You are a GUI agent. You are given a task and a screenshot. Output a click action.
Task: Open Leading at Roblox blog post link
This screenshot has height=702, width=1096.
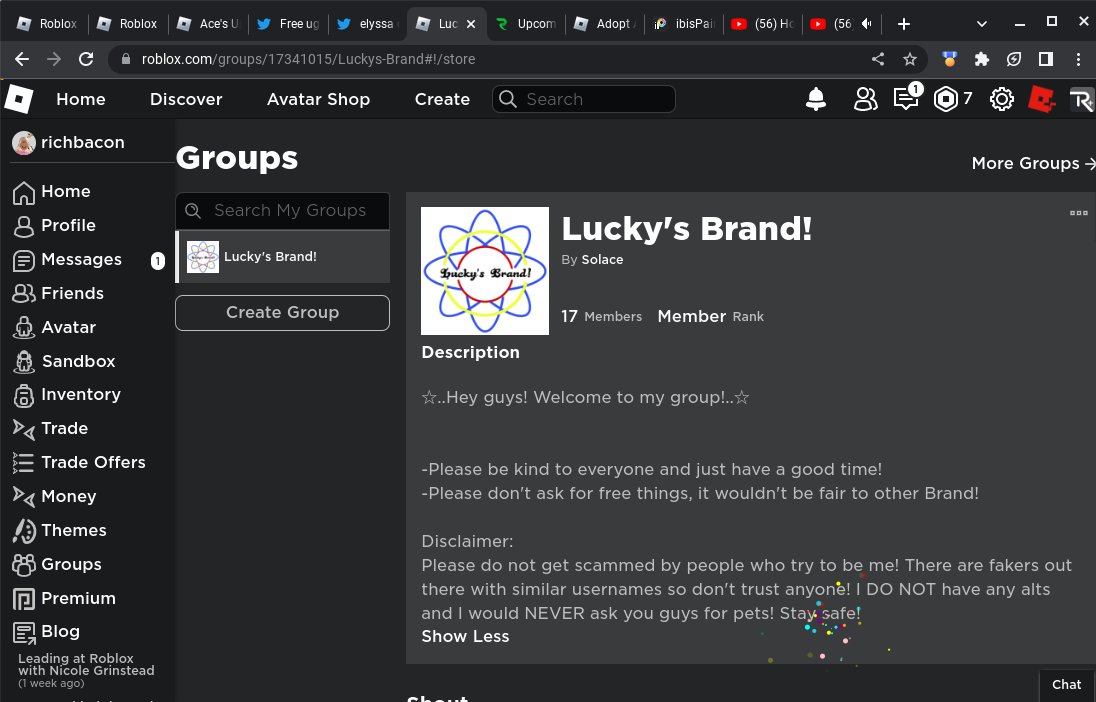(86, 670)
